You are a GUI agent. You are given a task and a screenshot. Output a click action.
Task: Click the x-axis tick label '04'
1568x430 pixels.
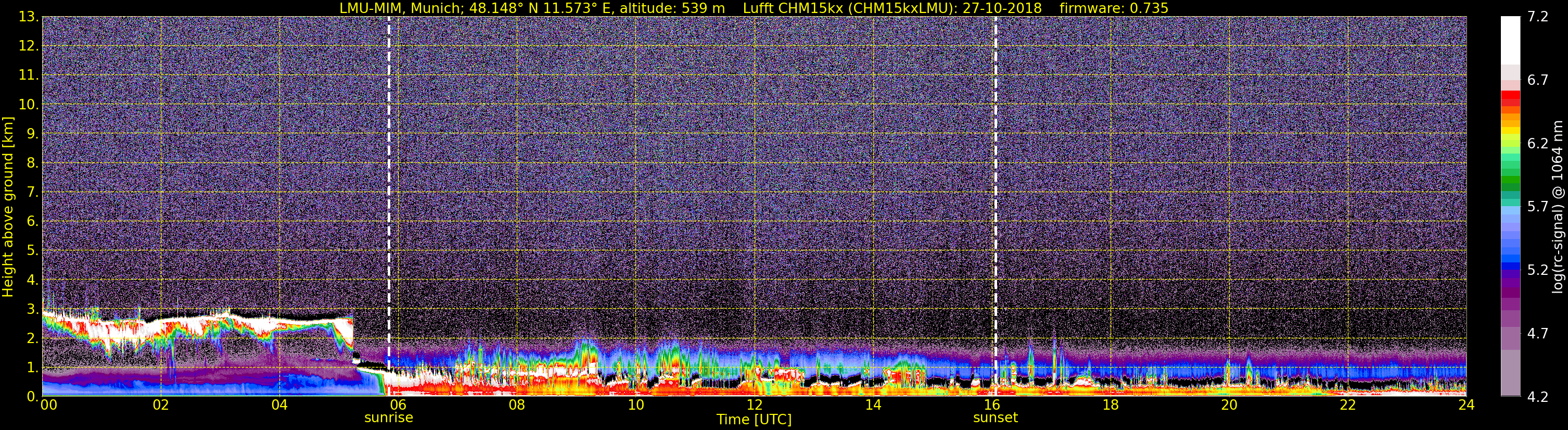click(x=279, y=405)
